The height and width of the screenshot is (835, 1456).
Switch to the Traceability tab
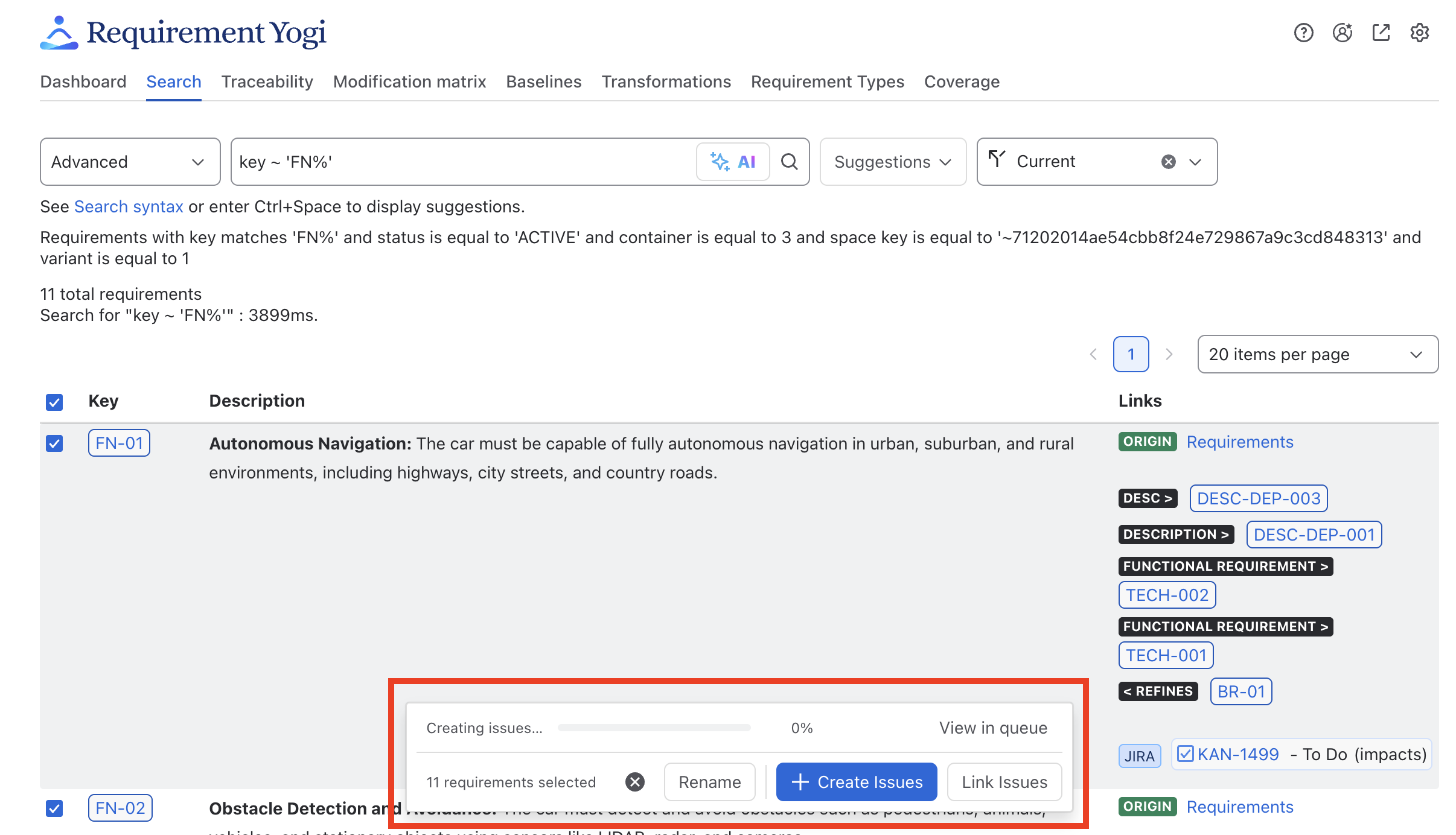pyautogui.click(x=267, y=81)
